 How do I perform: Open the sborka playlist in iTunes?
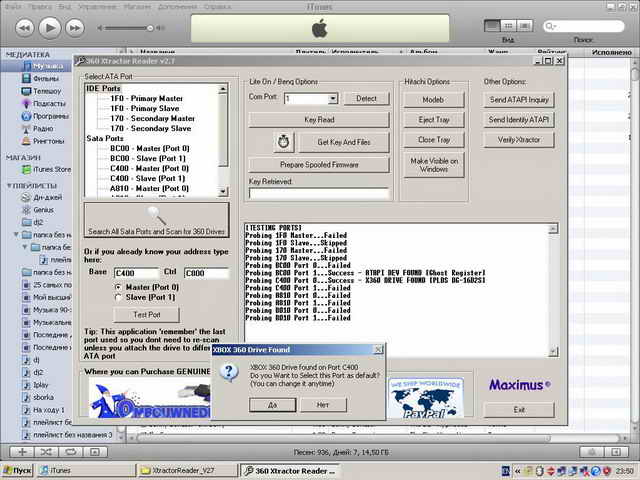(x=38, y=397)
